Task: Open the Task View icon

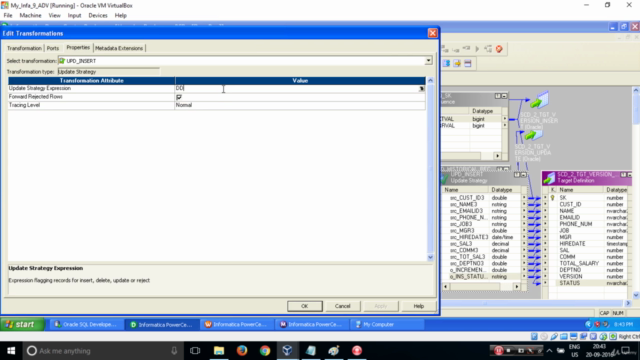Action: [x=195, y=351]
